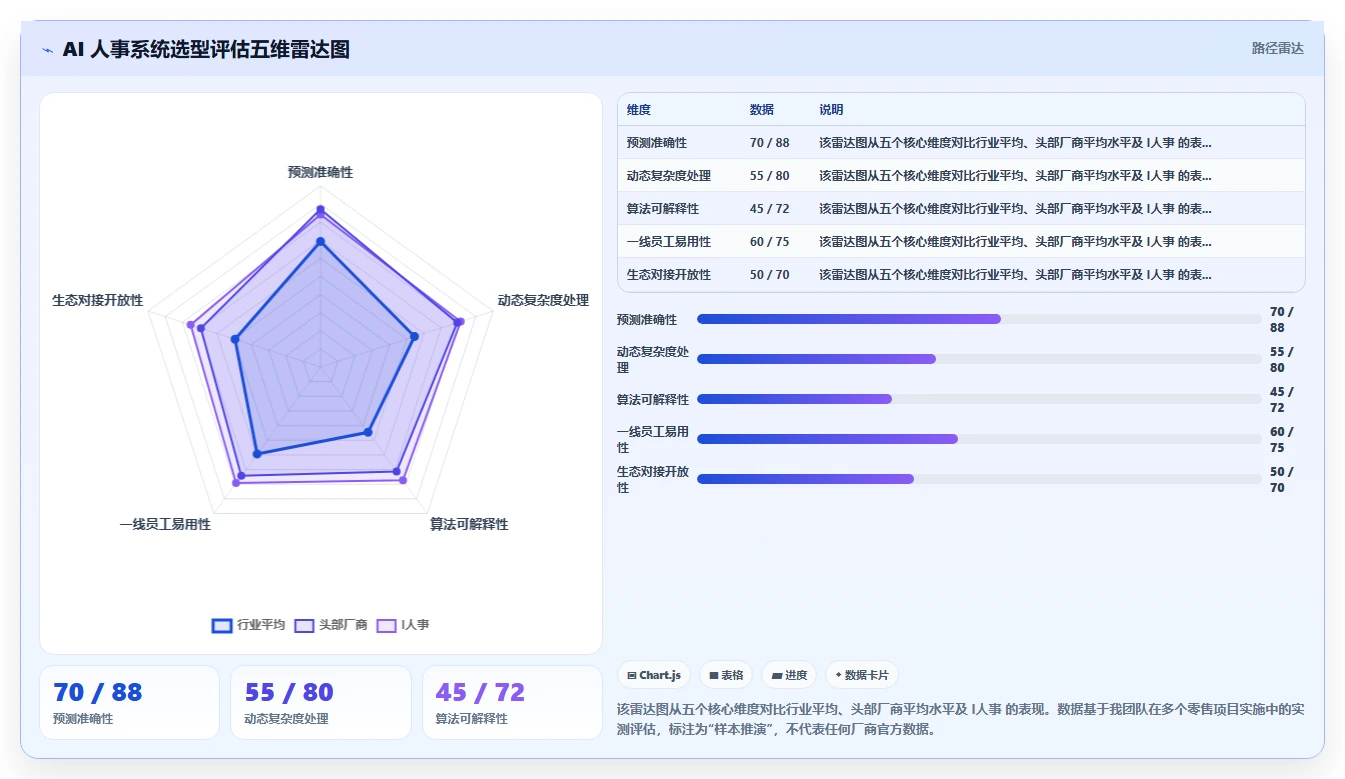This screenshot has width=1345, height=779.
Task: Click the 算法可解释性 progress bar
Action: point(979,399)
